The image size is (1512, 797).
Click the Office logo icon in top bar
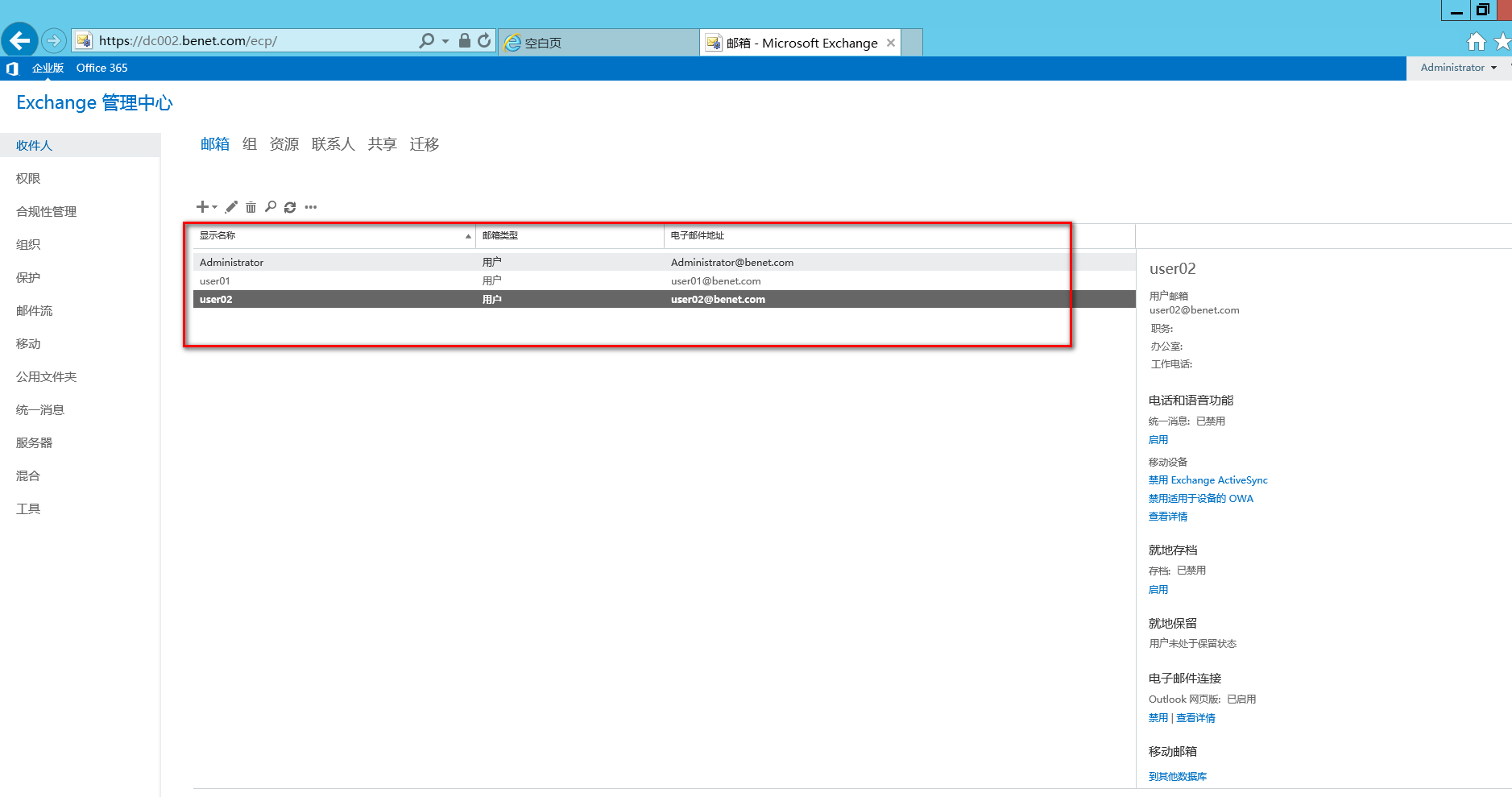tap(12, 68)
